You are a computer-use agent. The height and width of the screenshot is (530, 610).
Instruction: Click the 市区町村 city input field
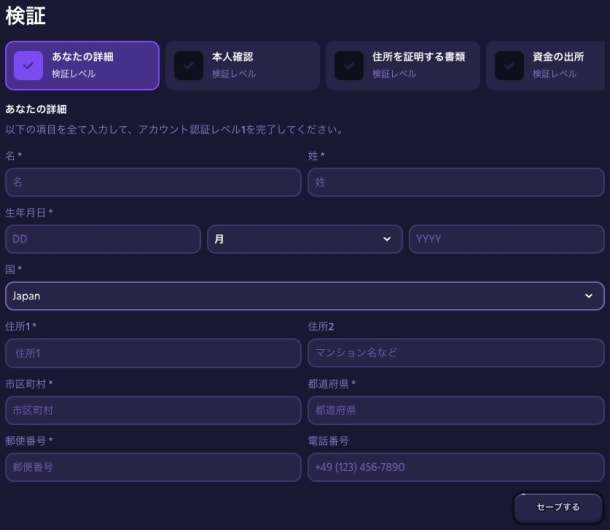[x=153, y=410]
